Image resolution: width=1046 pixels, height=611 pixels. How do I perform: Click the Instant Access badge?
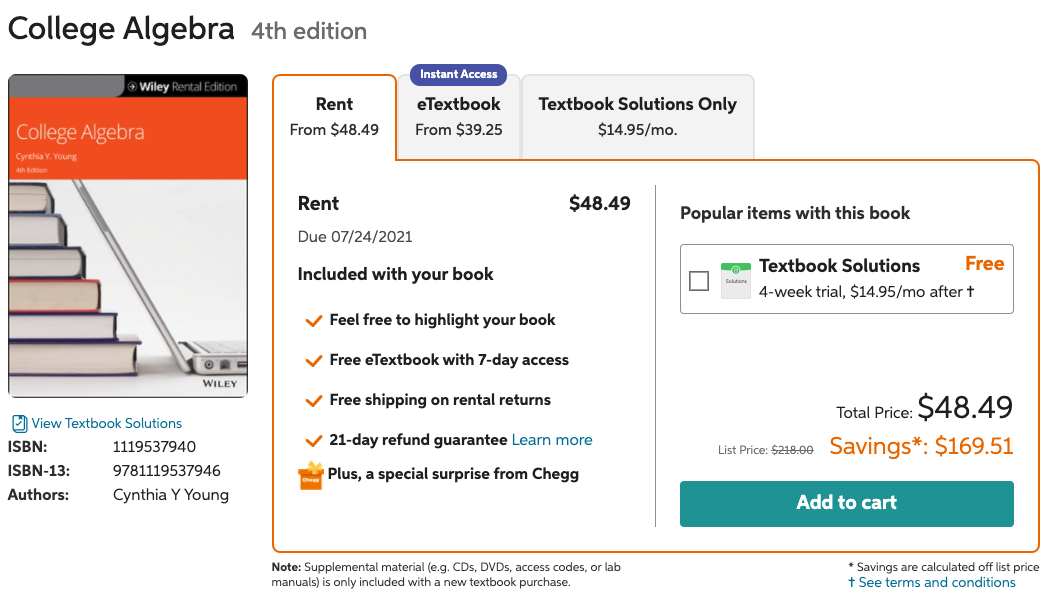[459, 74]
